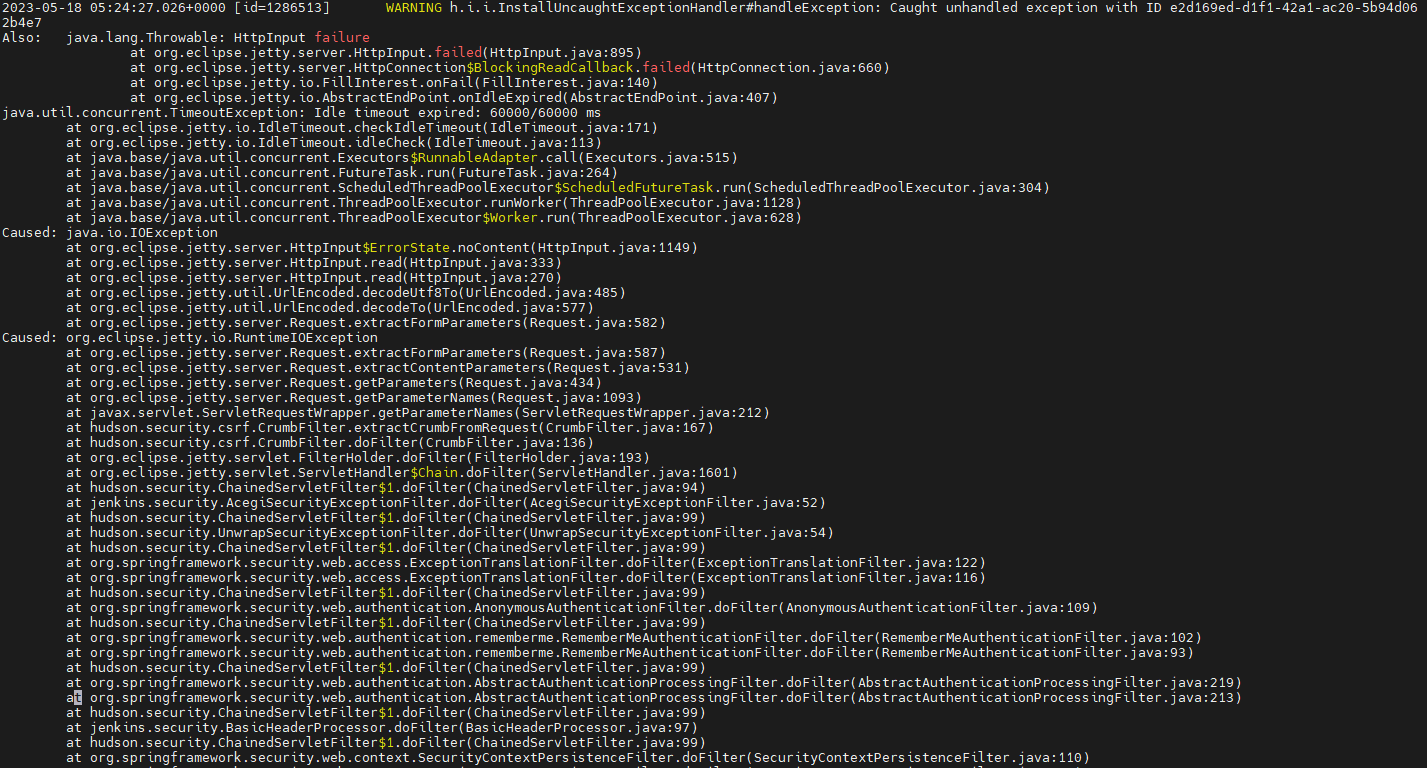
Task: Click the yellow $ScheduledFutureTask text
Action: (650, 187)
